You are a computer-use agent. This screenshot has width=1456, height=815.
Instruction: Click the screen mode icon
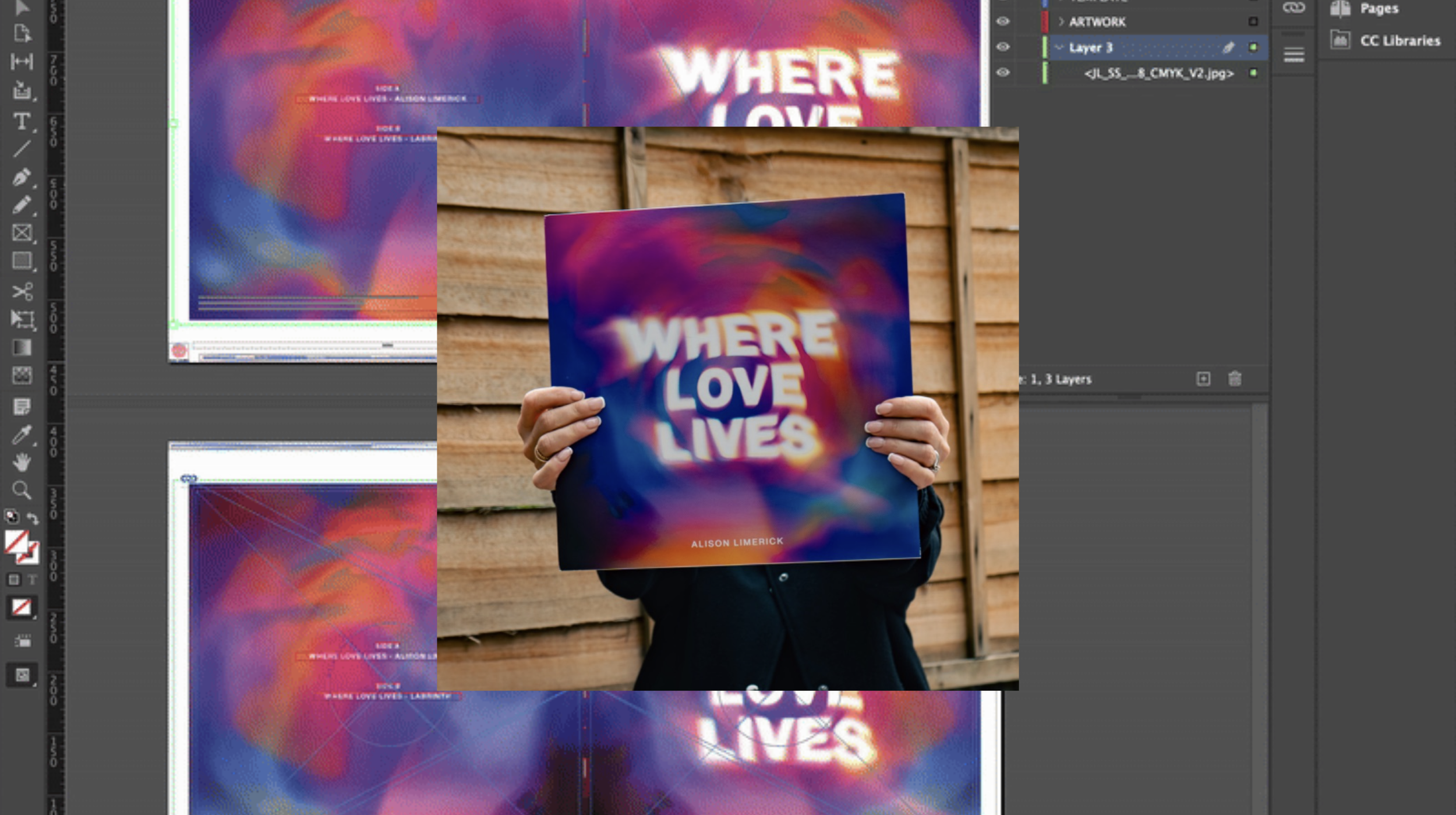click(x=22, y=675)
